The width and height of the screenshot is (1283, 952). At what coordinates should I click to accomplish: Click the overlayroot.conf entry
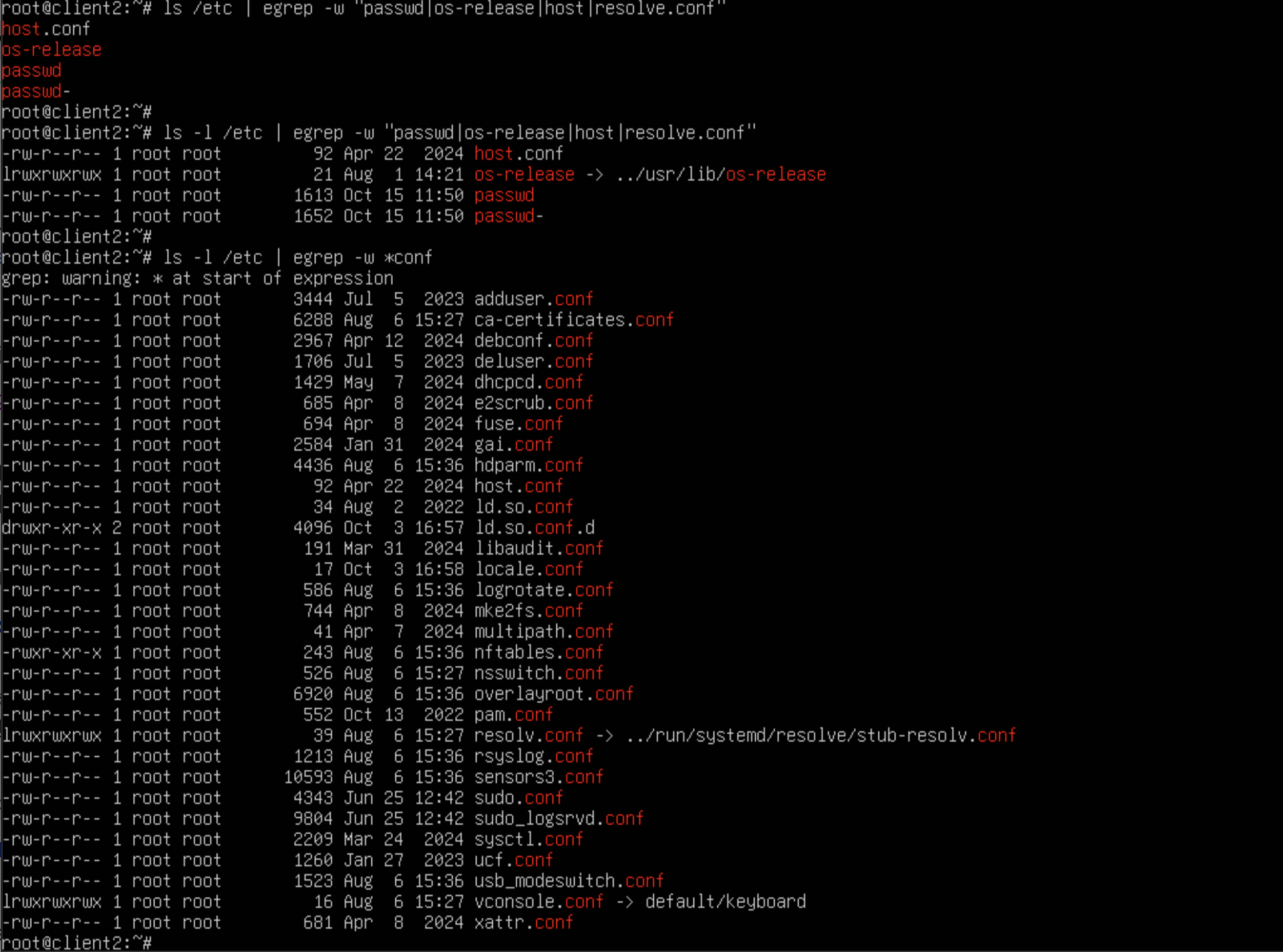pyautogui.click(x=553, y=694)
